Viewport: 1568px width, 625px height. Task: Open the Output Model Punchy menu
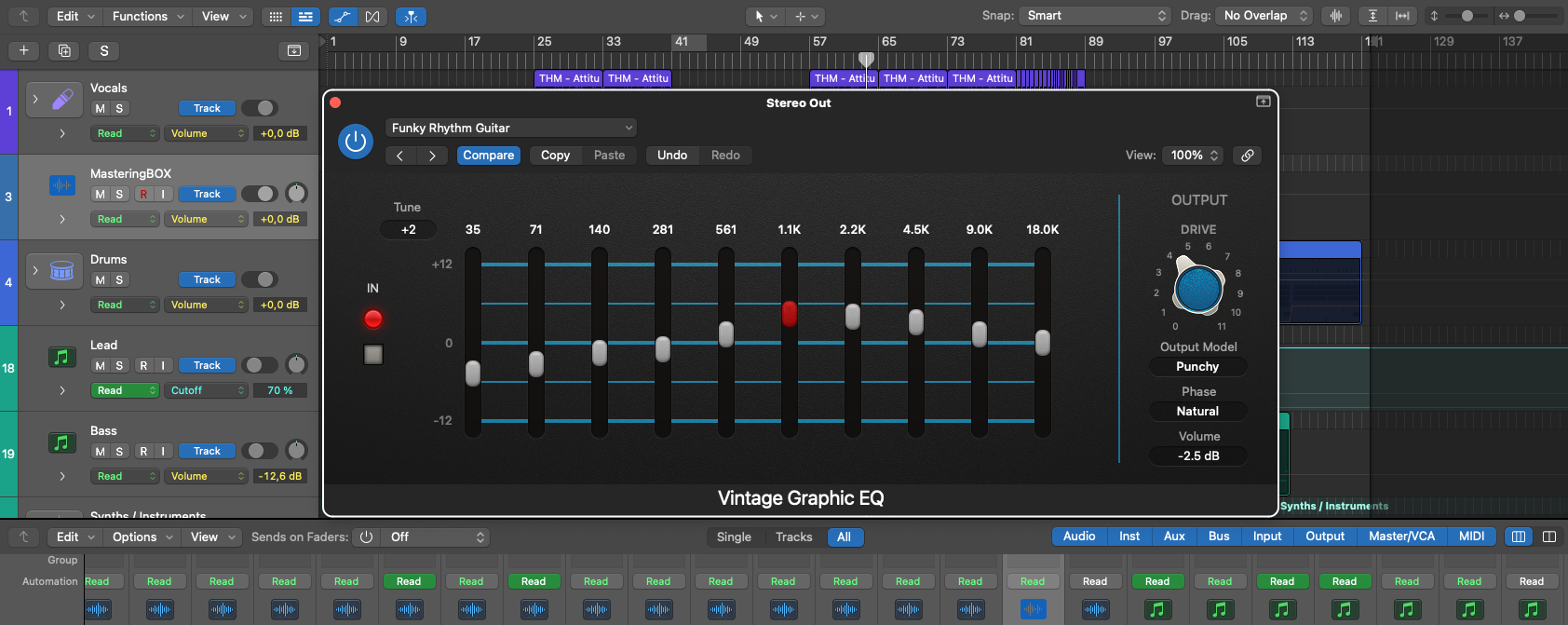1197,367
